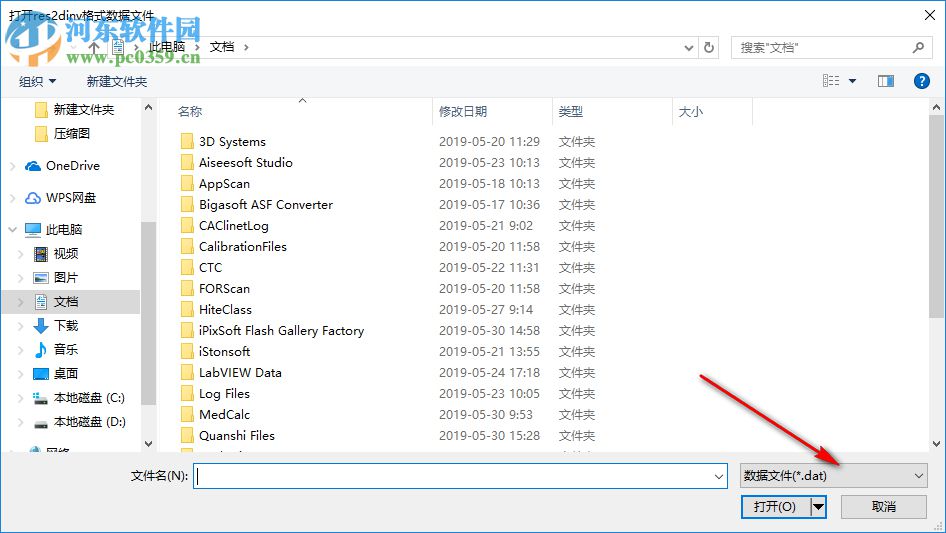Select the CalibrationFiles folder name
This screenshot has height=533, width=946.
pos(243,246)
